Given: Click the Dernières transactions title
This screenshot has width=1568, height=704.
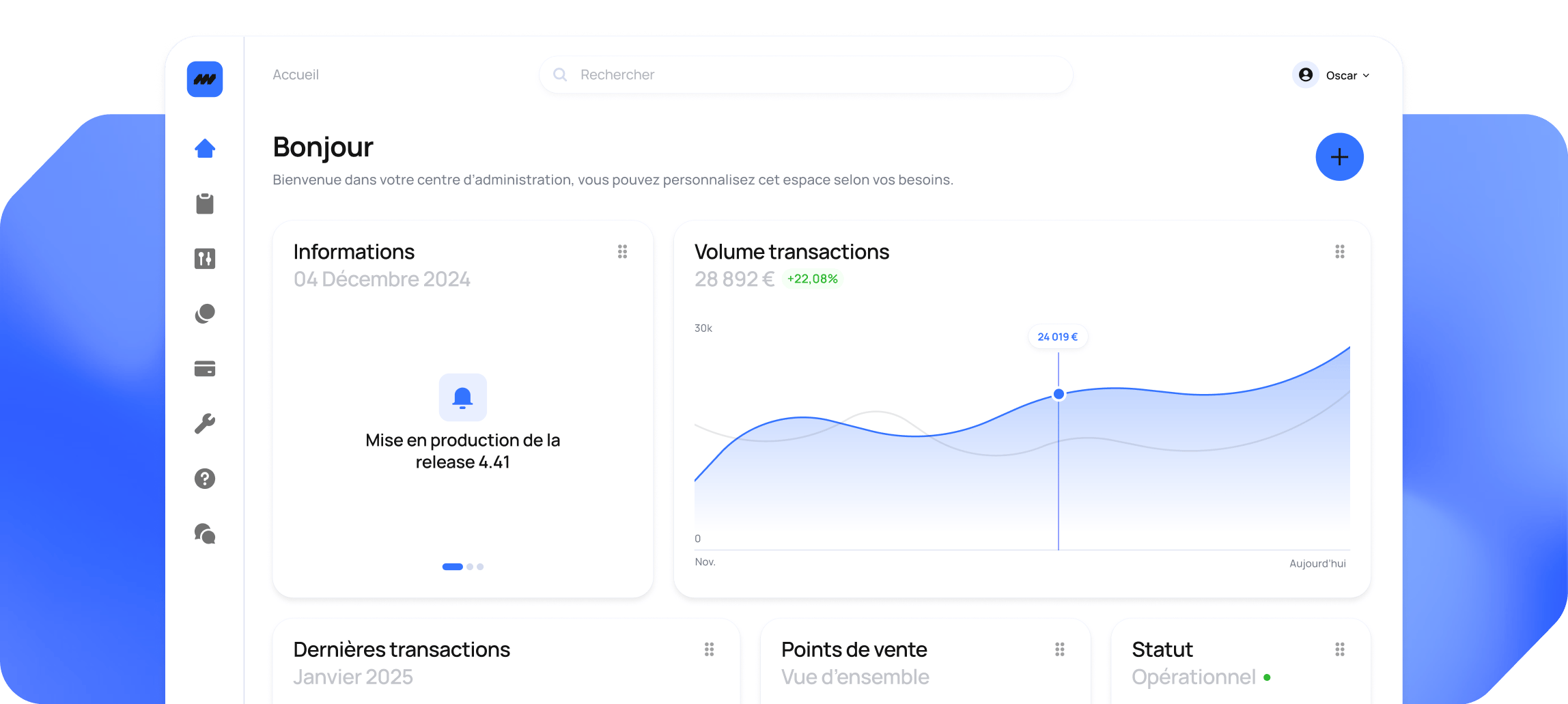Looking at the screenshot, I should point(402,649).
